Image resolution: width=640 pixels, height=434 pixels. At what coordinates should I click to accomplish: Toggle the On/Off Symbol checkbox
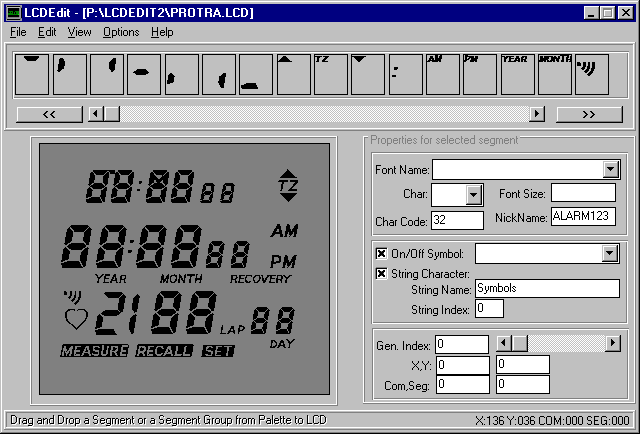[x=381, y=254]
